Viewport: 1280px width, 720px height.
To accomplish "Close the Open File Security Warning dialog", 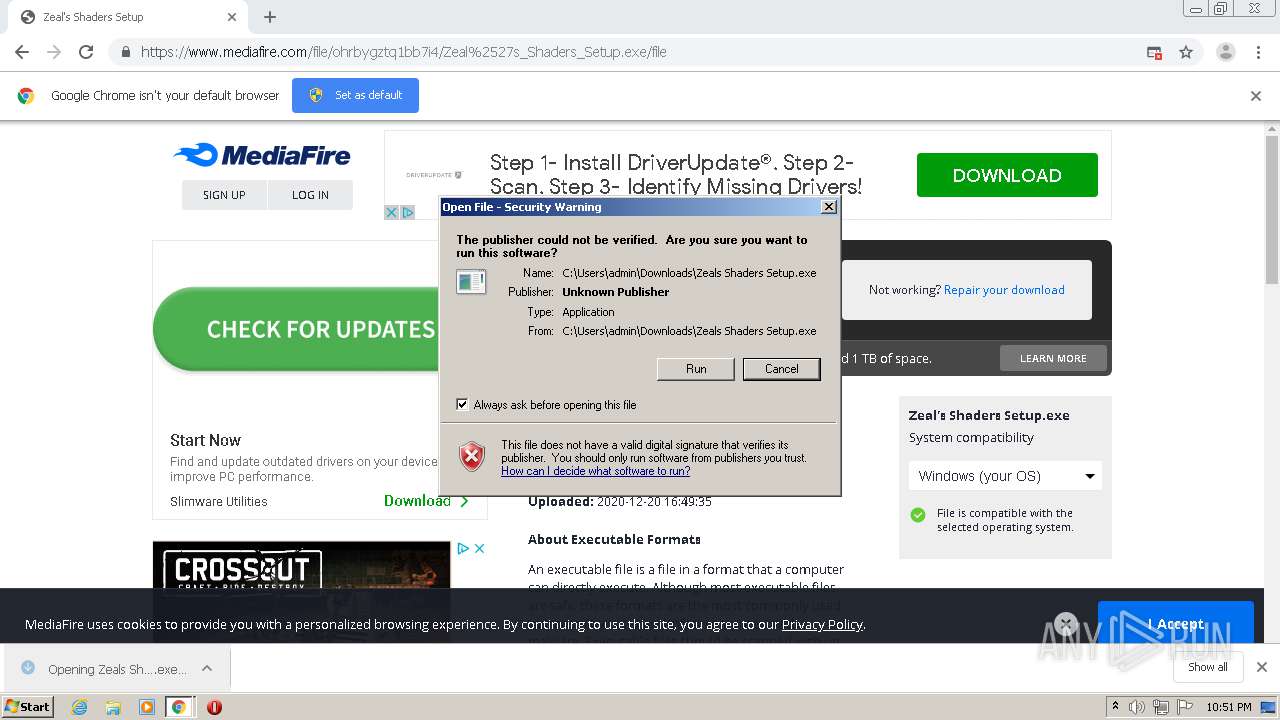I will (828, 207).
